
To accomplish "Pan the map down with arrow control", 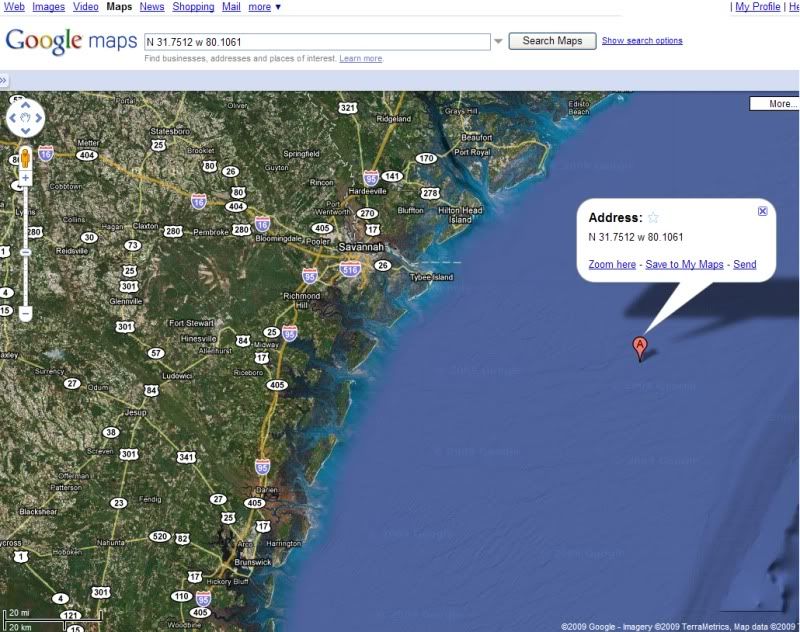I will [x=26, y=131].
